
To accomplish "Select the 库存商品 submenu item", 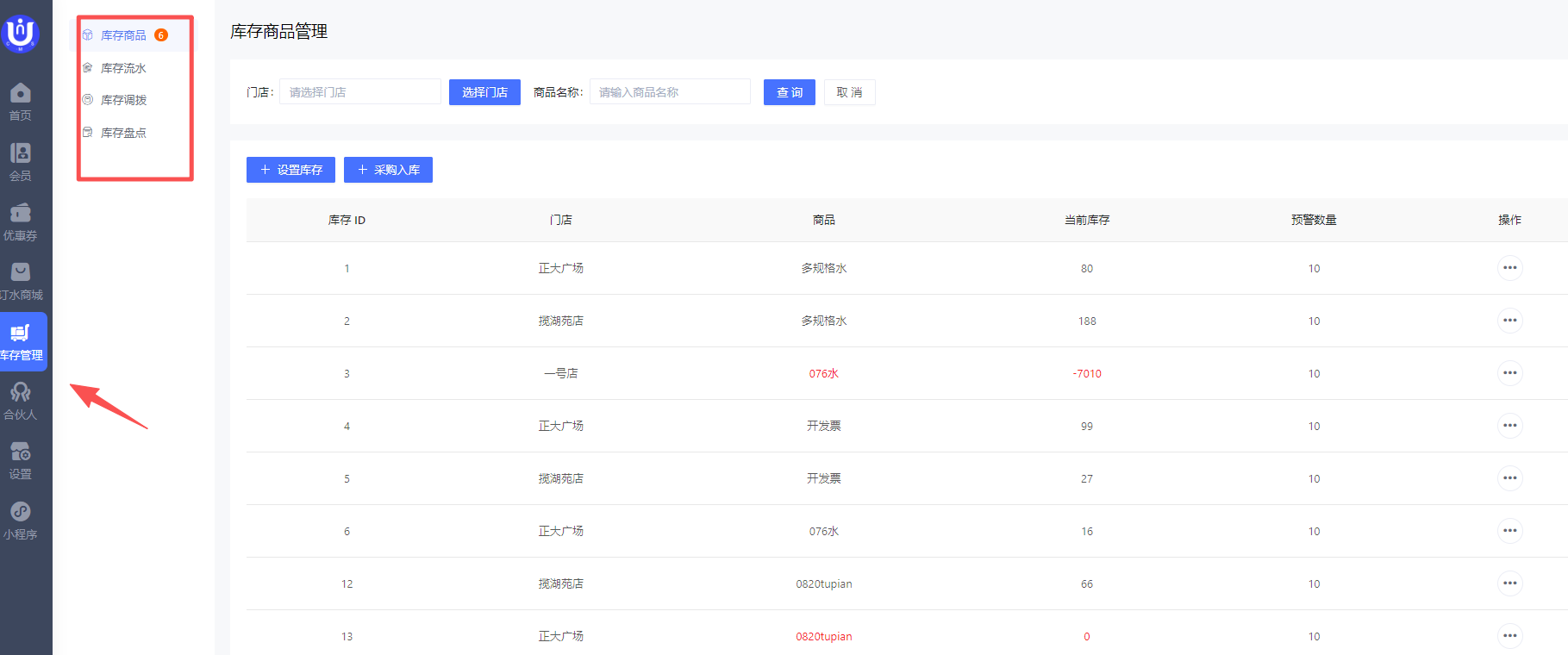I will (123, 35).
